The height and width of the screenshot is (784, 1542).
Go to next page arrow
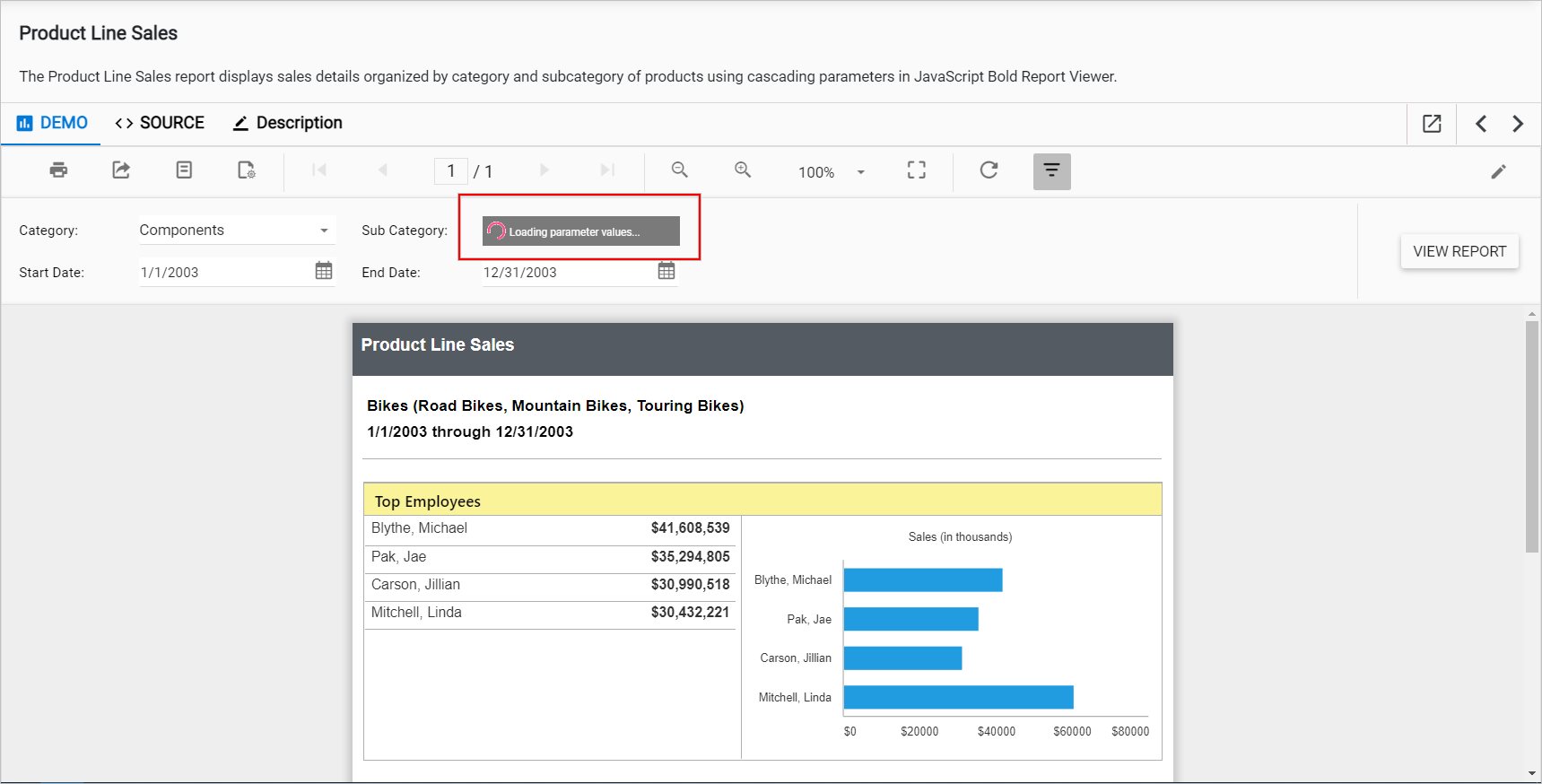coord(544,170)
